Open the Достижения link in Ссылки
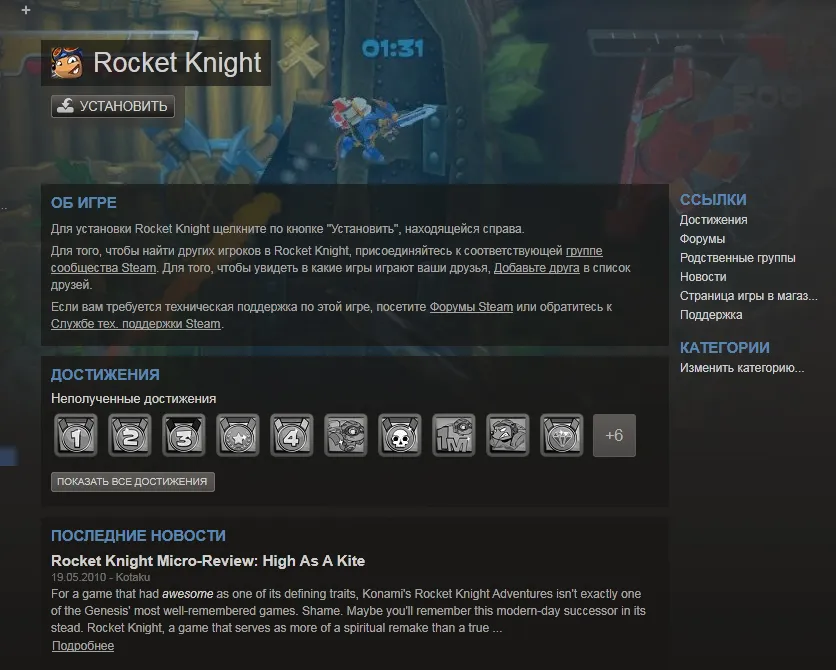 [713, 220]
